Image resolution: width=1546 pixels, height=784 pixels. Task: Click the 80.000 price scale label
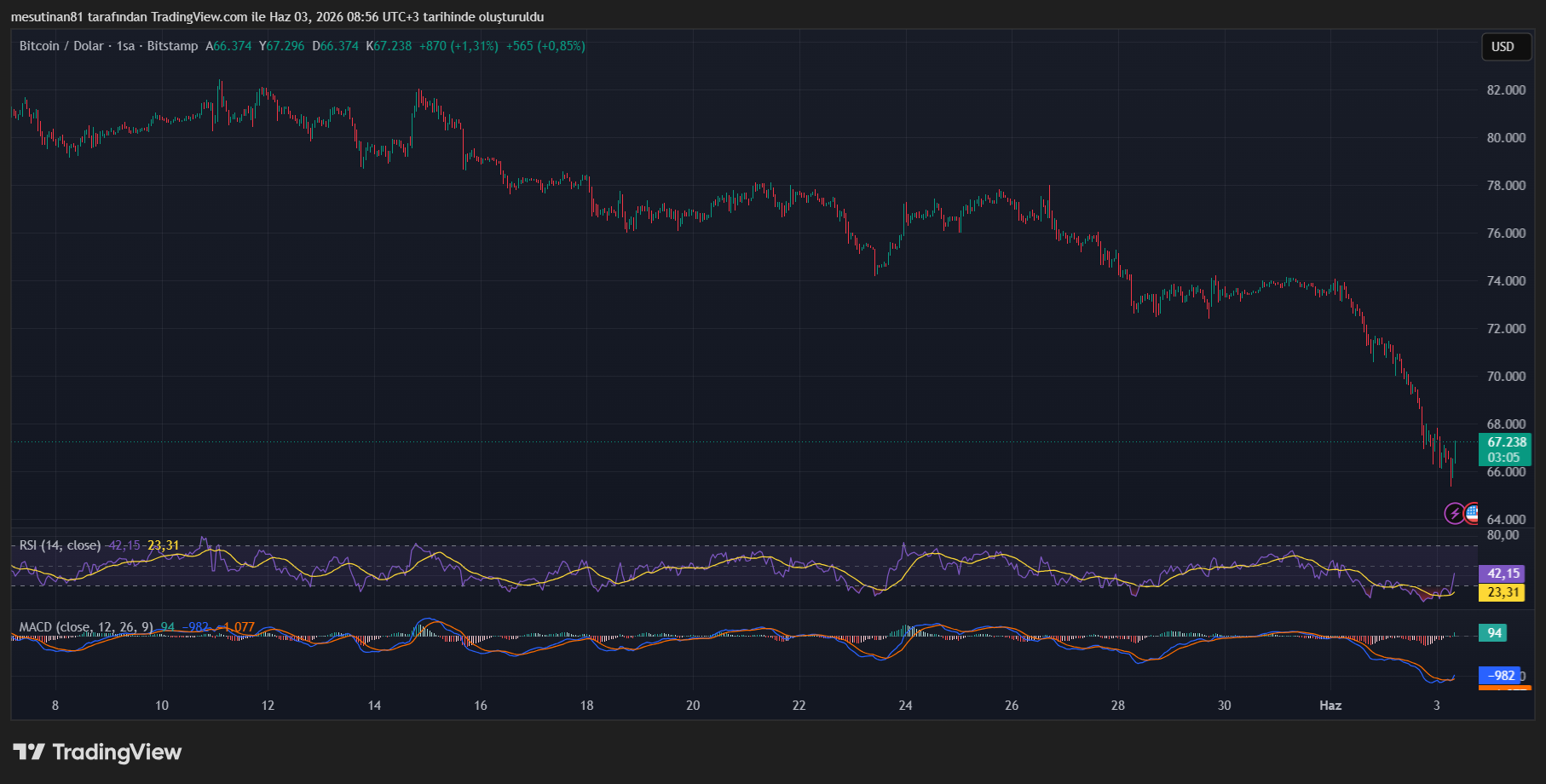pos(1506,138)
